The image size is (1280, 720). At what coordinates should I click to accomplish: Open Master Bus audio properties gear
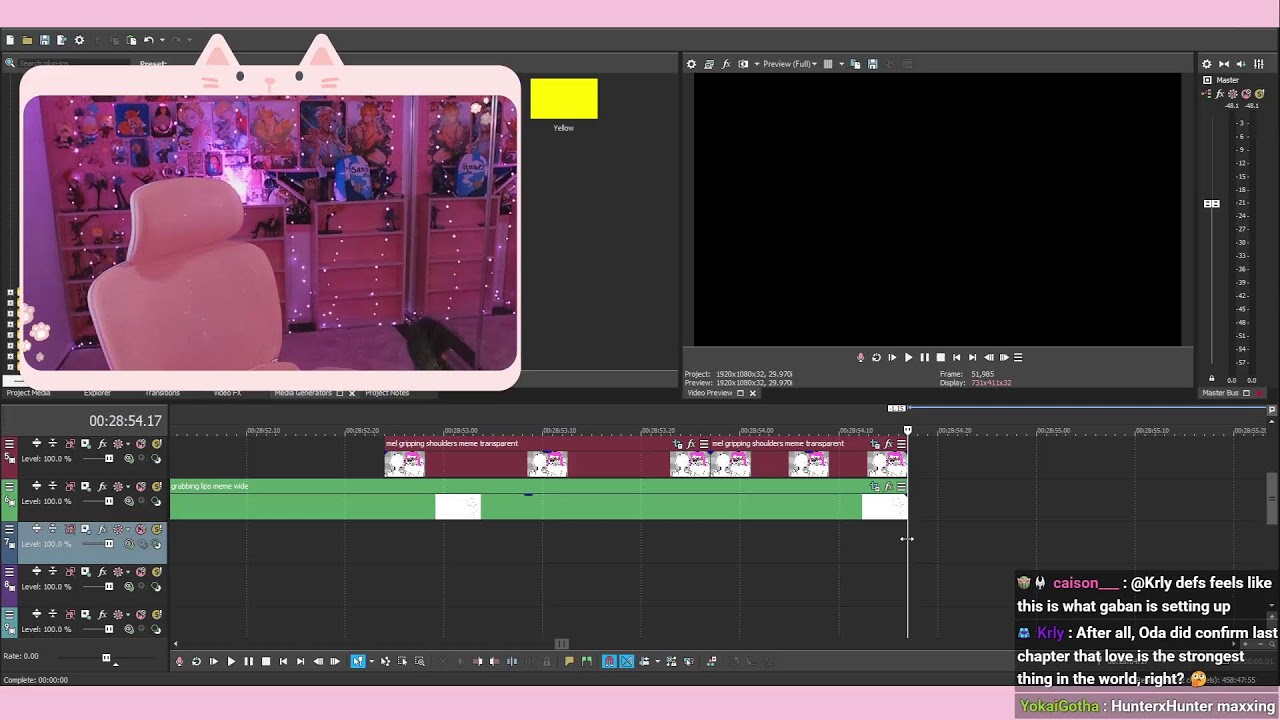click(x=1207, y=64)
